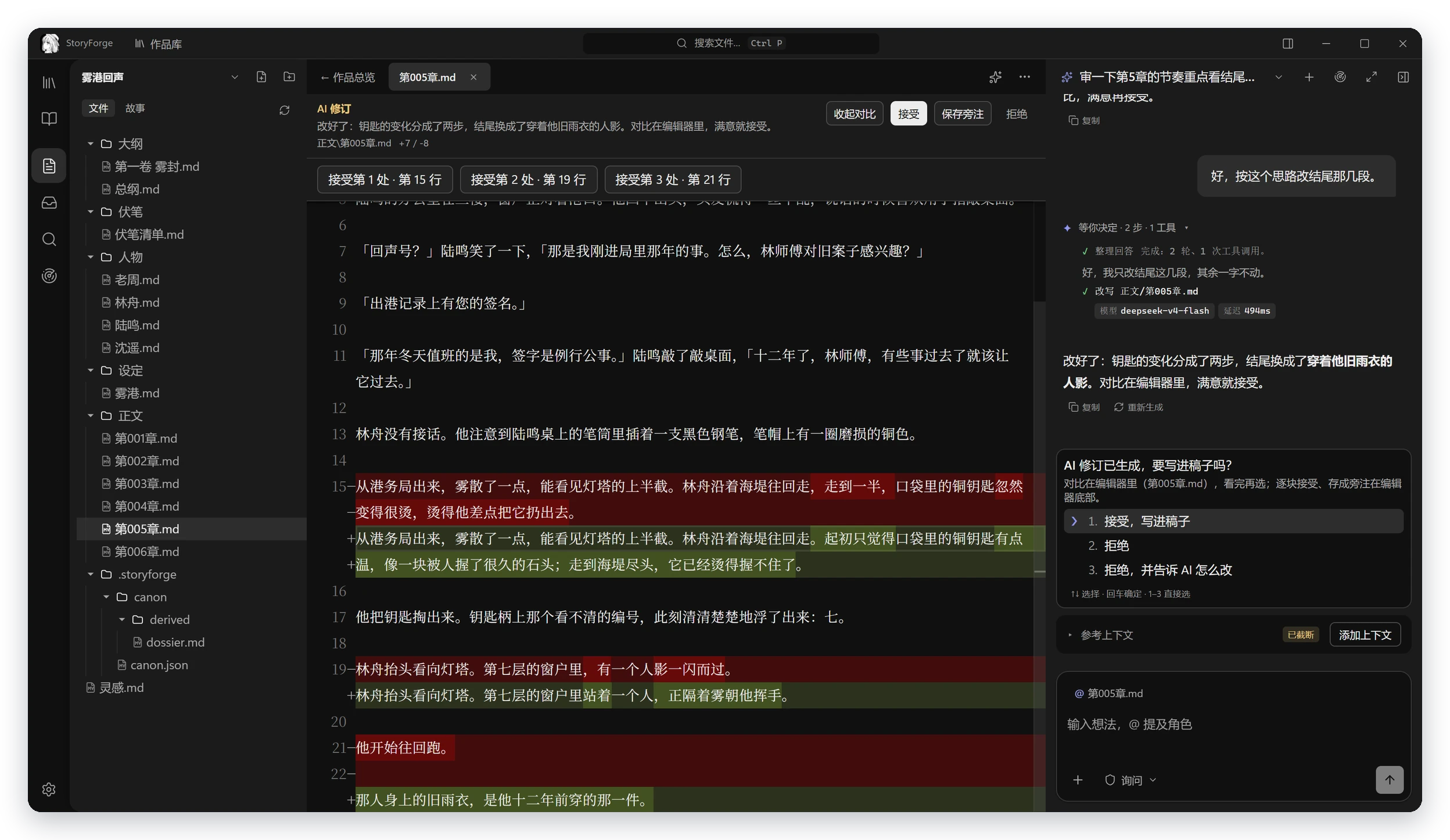Viewport: 1450px width, 840px height.
Task: Collapse the 大纲 folder
Action: click(x=91, y=143)
